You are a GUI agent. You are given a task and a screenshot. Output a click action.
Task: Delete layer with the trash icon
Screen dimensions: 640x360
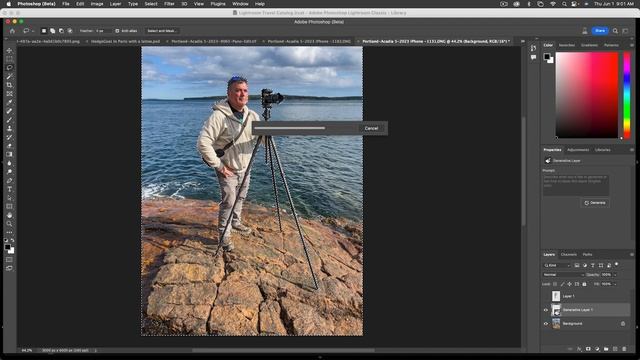[624, 349]
